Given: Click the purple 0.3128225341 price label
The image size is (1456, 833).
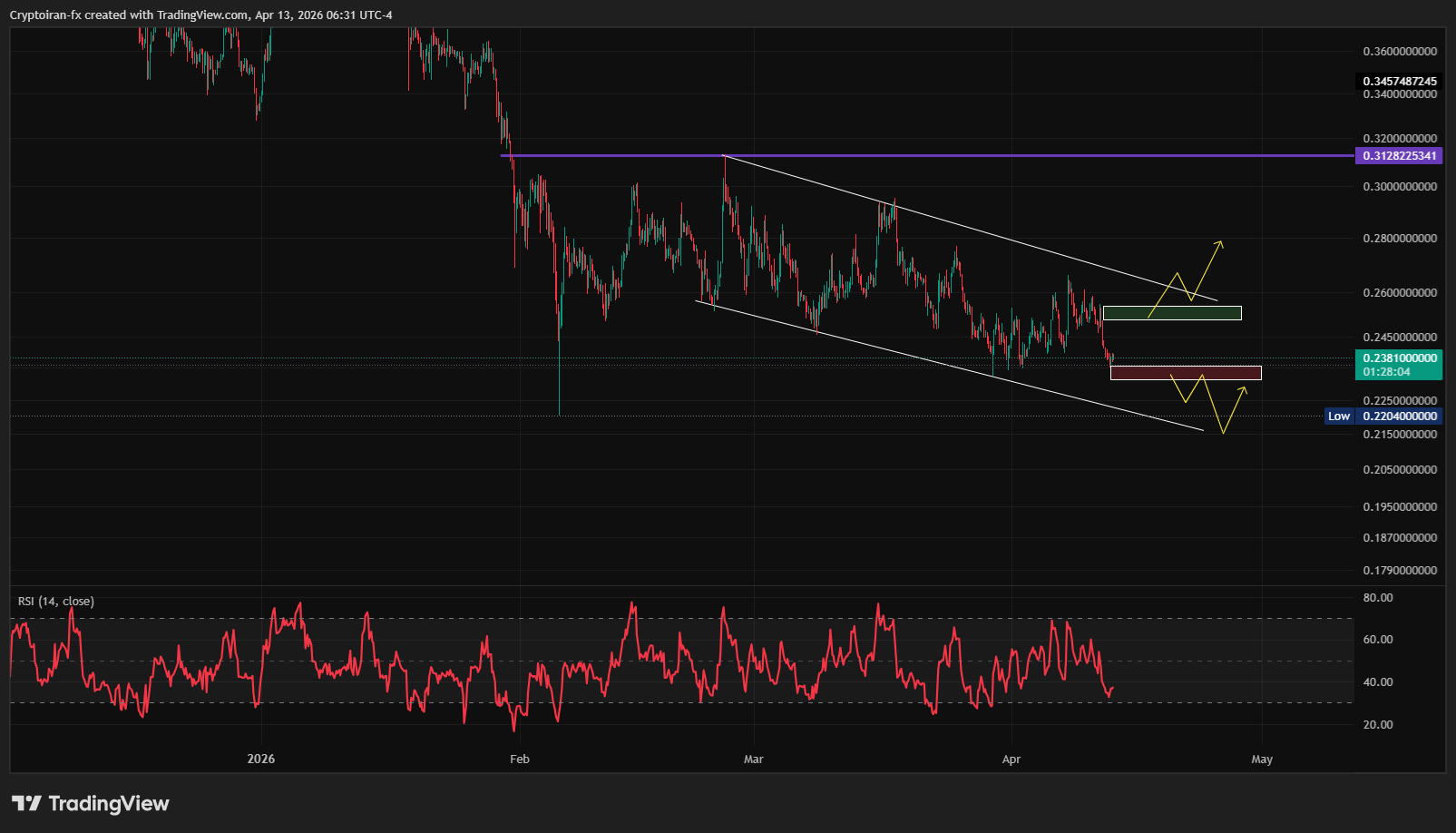Looking at the screenshot, I should click(1399, 156).
